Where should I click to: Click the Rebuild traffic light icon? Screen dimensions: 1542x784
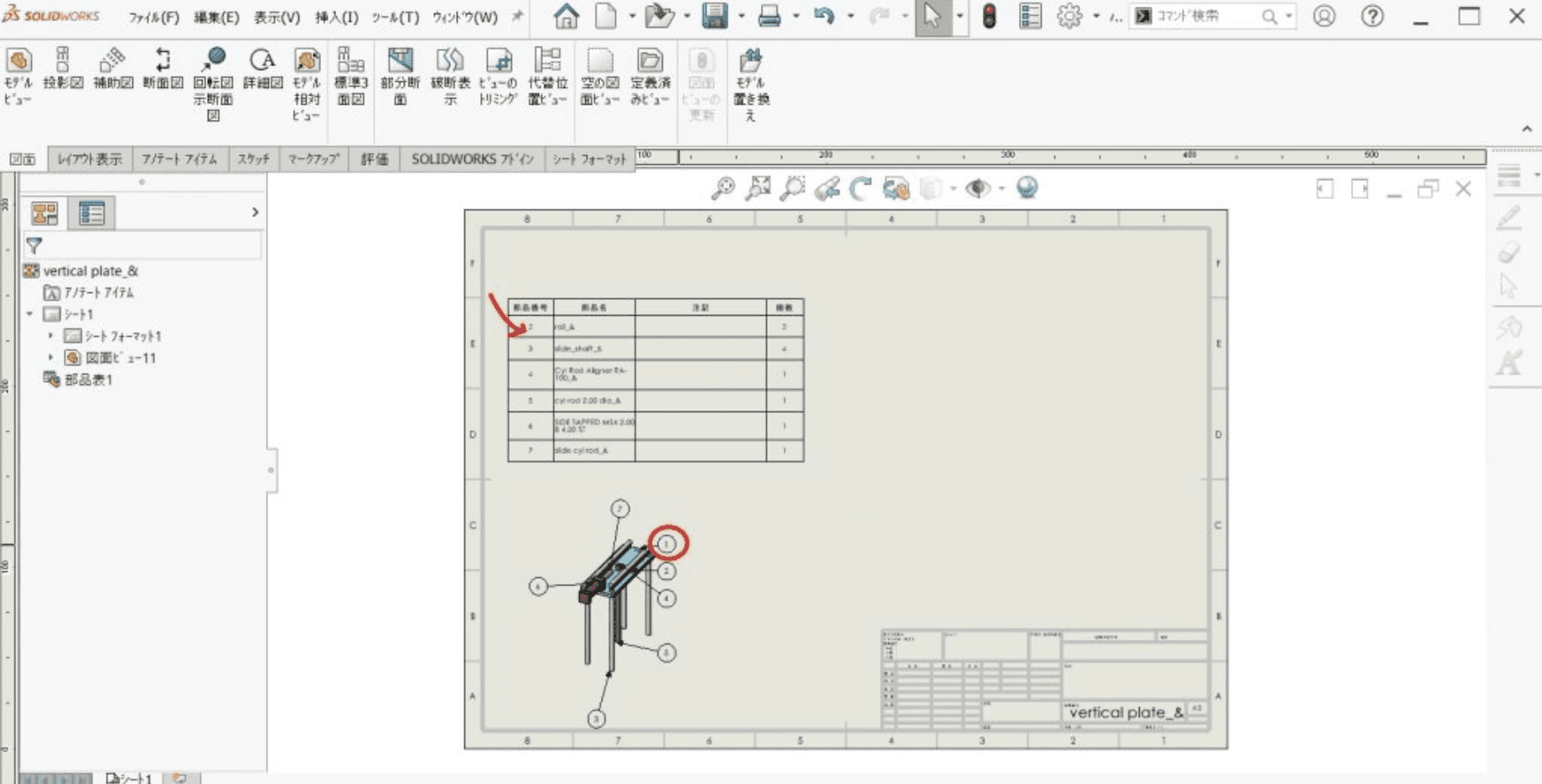[x=989, y=16]
